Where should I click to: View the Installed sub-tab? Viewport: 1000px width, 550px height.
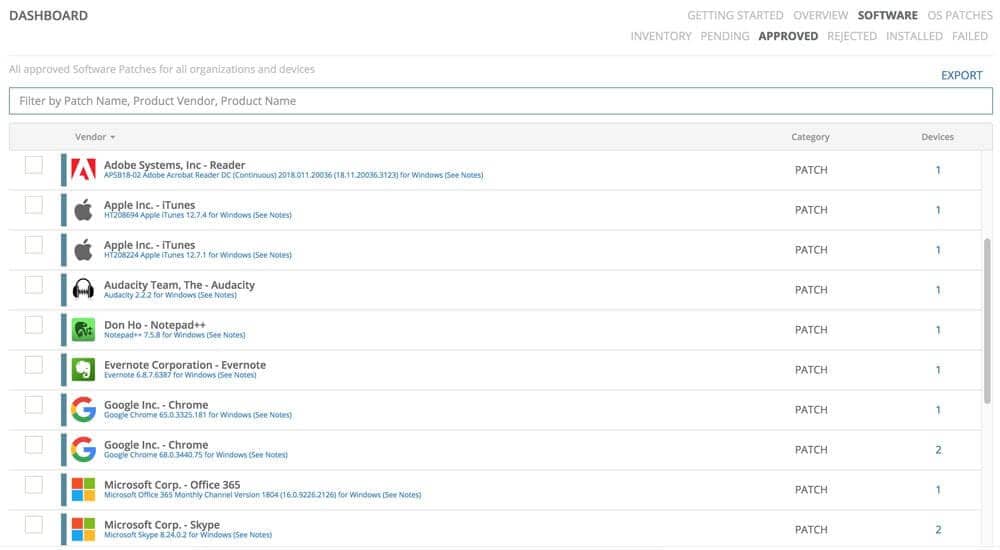[914, 36]
